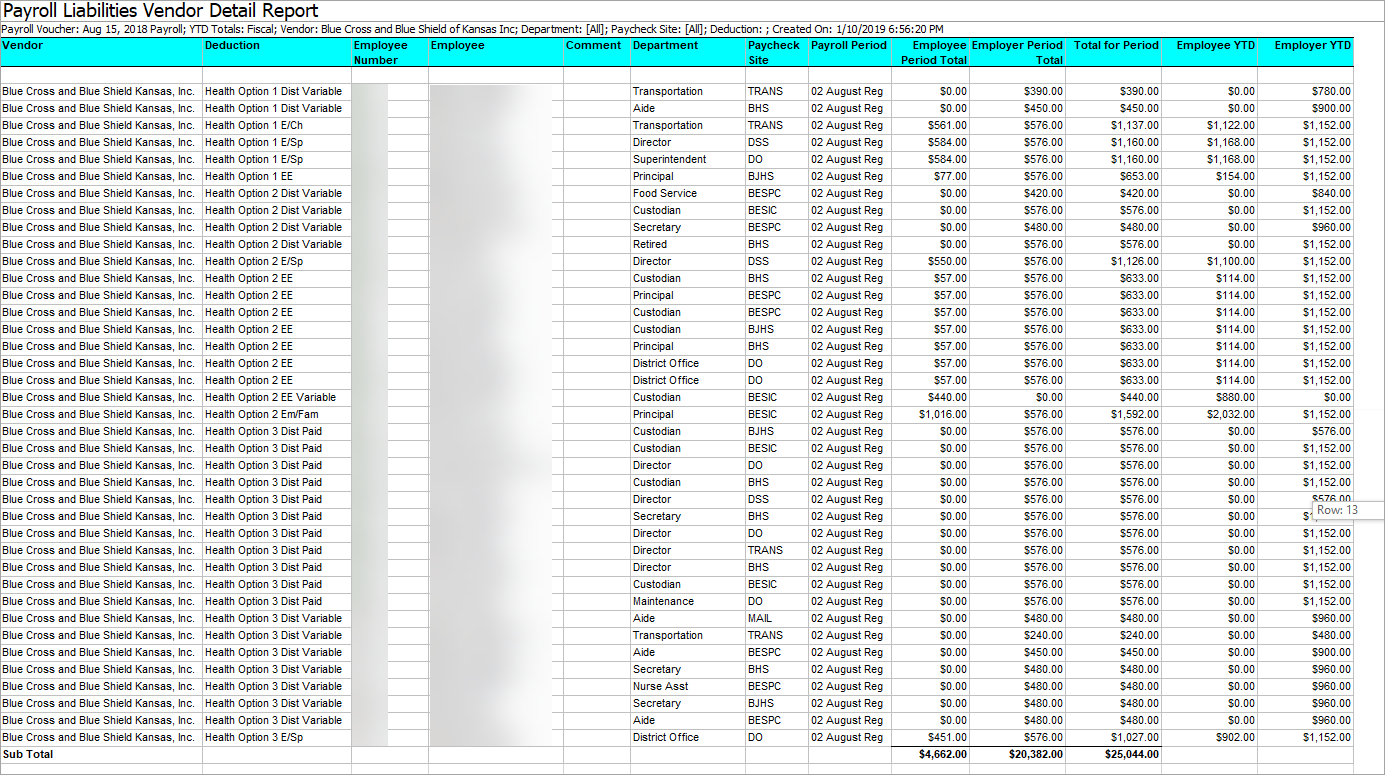Click the Nurse Asst department cell

(x=661, y=687)
